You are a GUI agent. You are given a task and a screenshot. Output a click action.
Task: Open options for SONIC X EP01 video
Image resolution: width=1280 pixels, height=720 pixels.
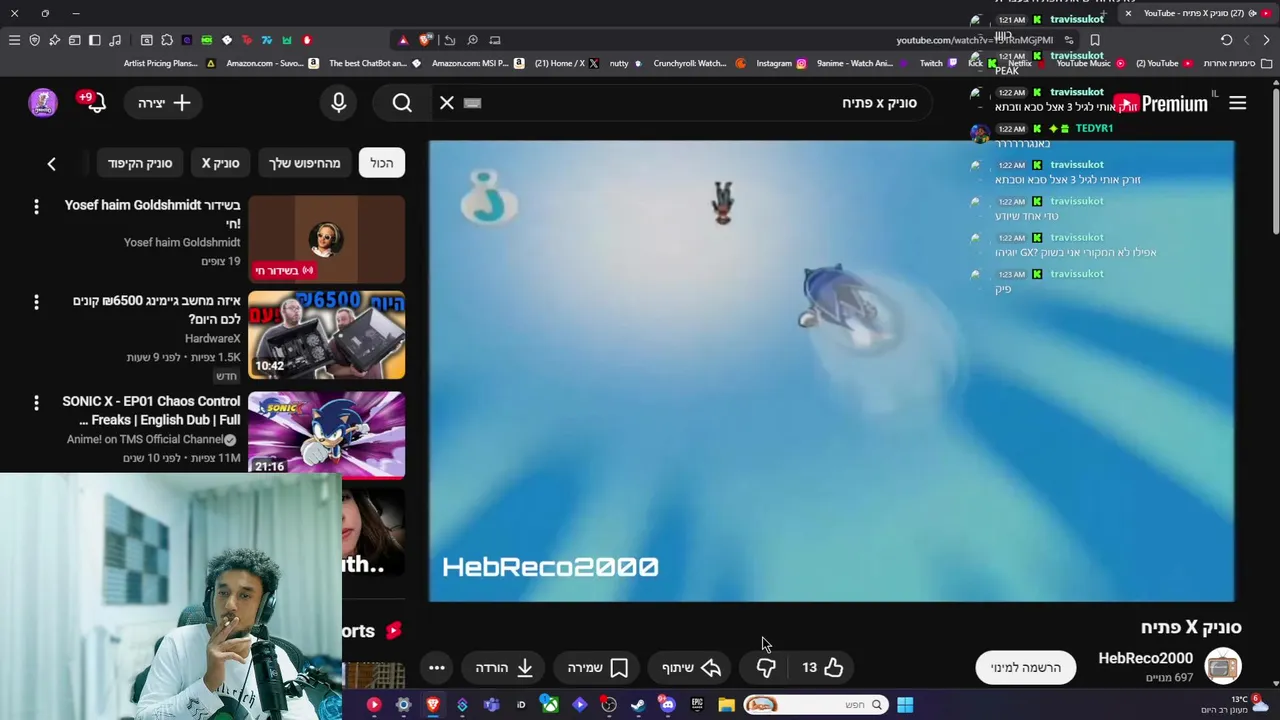click(x=36, y=402)
